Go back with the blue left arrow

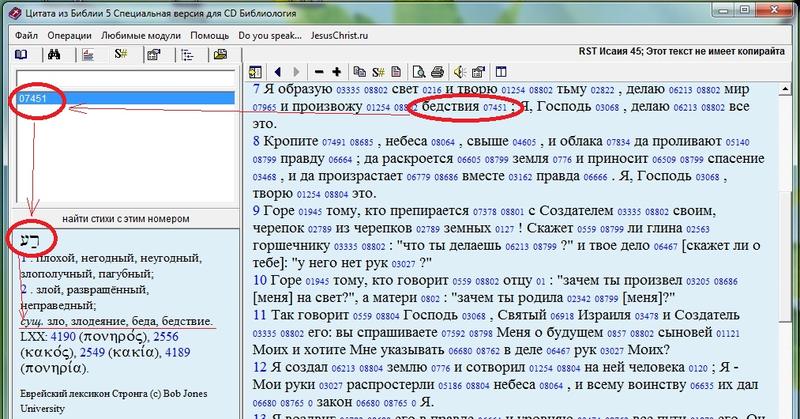point(277,71)
